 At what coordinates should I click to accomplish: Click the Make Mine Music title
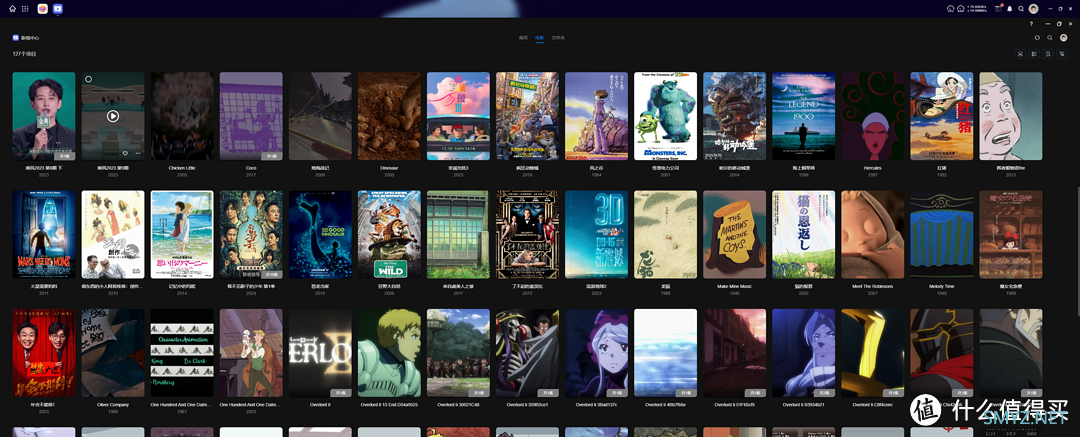point(734,286)
